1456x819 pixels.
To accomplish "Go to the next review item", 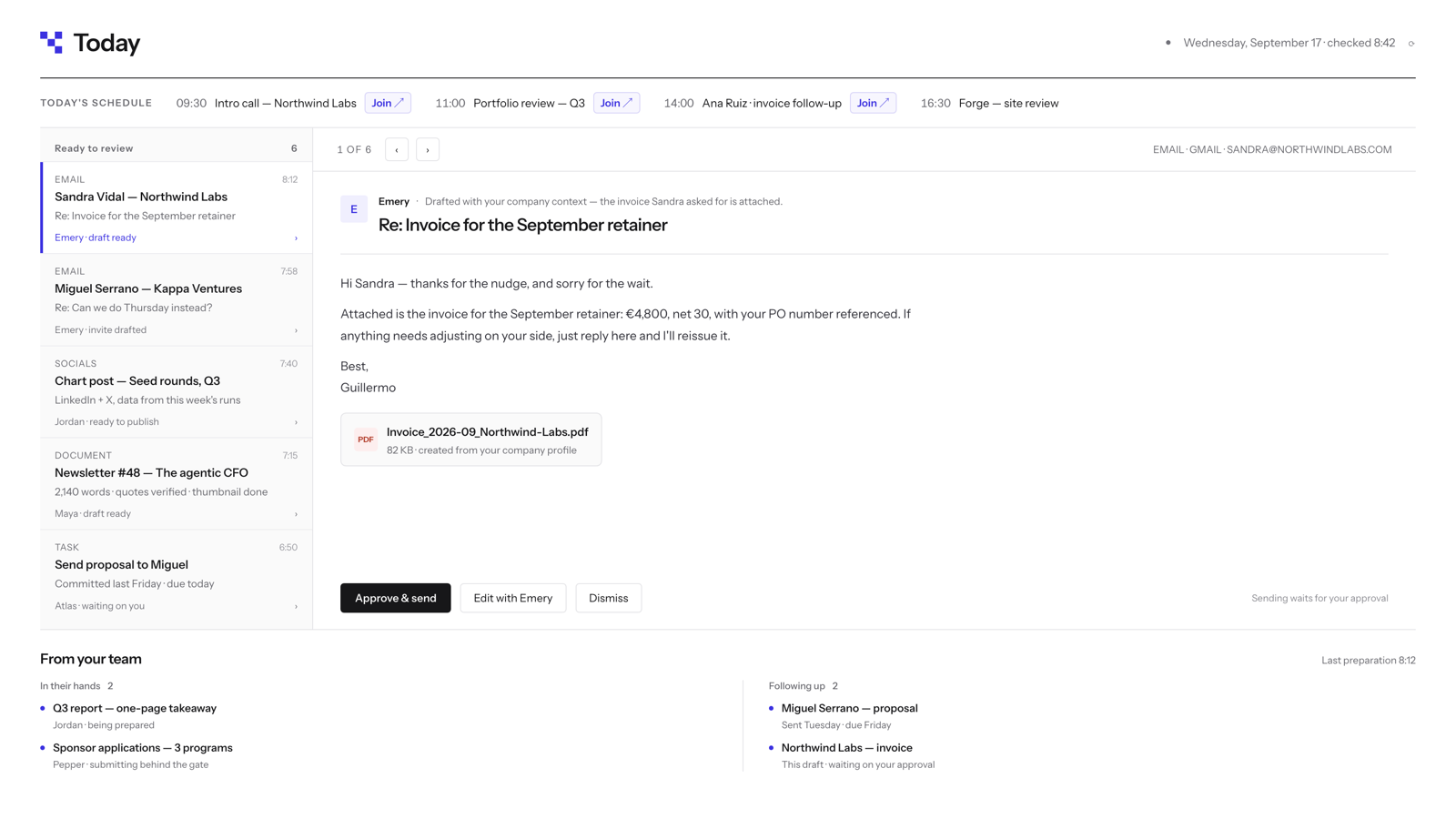I will pyautogui.click(x=428, y=149).
